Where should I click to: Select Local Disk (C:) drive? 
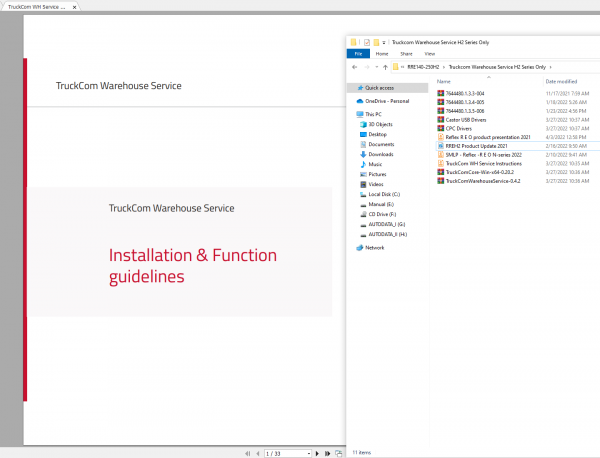[x=380, y=194]
